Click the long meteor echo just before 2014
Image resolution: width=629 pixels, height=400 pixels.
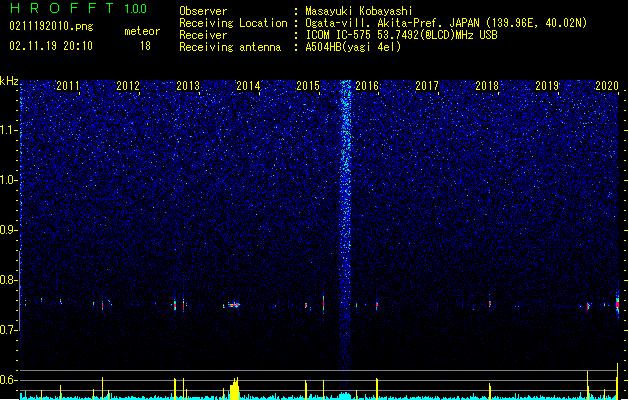pyautogui.click(x=234, y=305)
